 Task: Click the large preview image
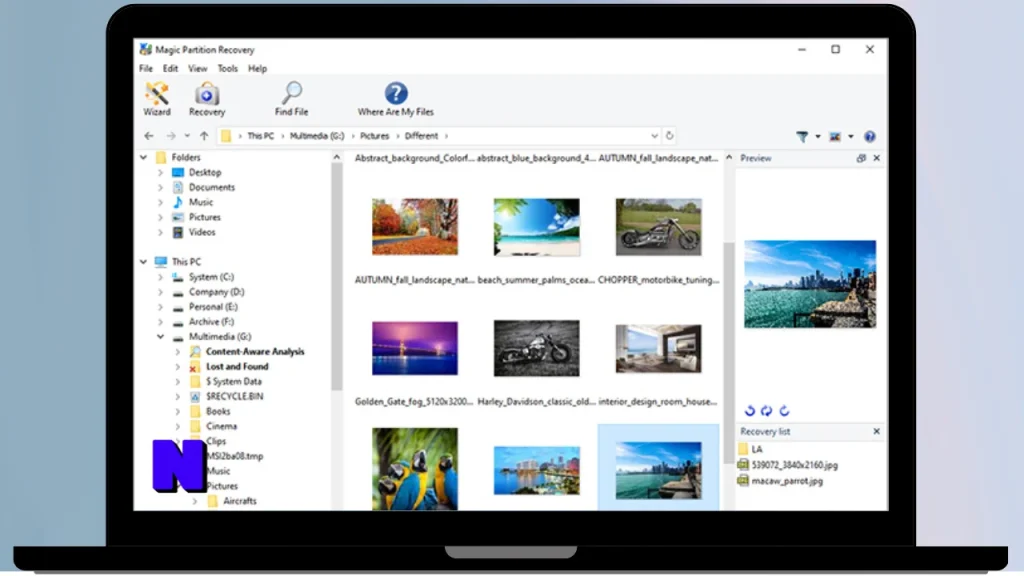[810, 284]
